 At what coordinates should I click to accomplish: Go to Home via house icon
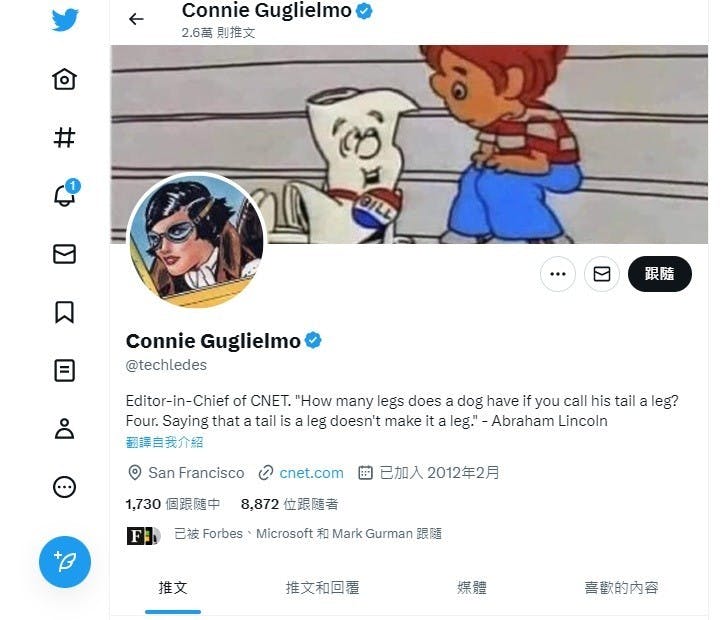[64, 79]
